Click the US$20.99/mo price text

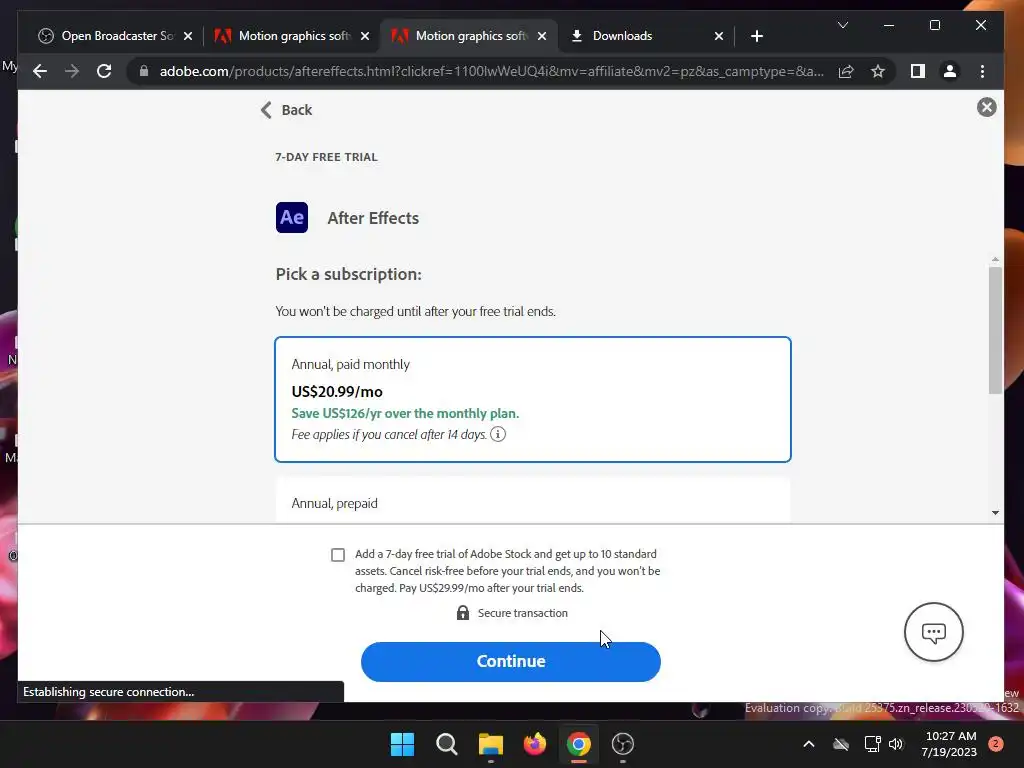(337, 392)
